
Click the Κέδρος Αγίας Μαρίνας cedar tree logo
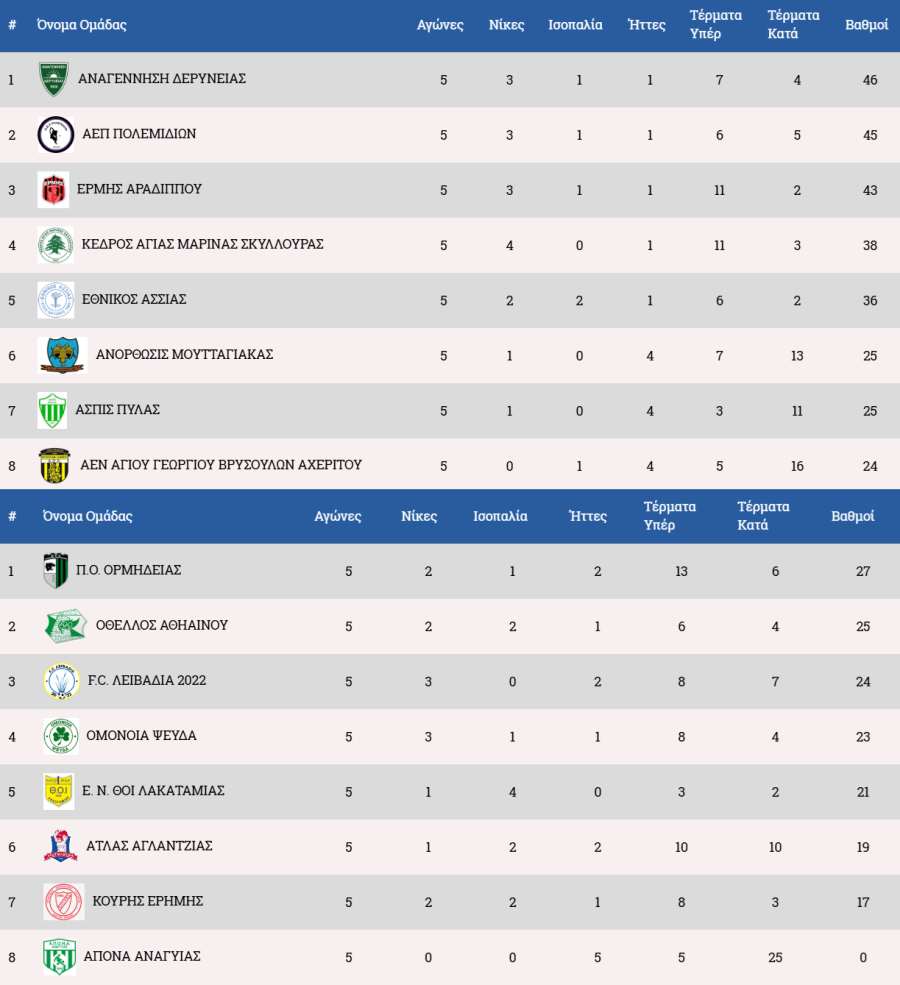[55, 245]
